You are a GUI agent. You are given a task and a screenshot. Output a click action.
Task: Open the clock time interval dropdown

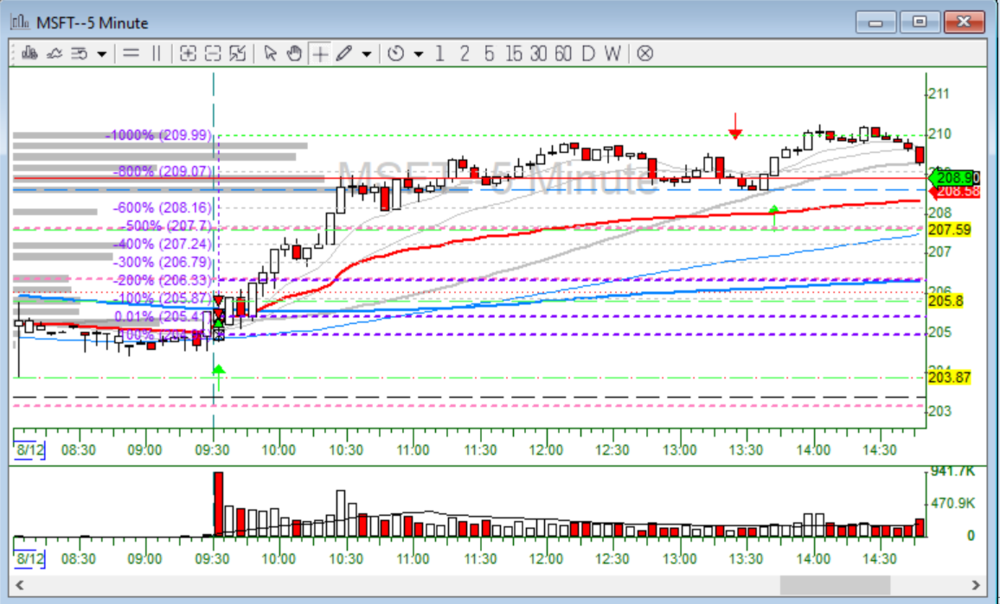417,54
